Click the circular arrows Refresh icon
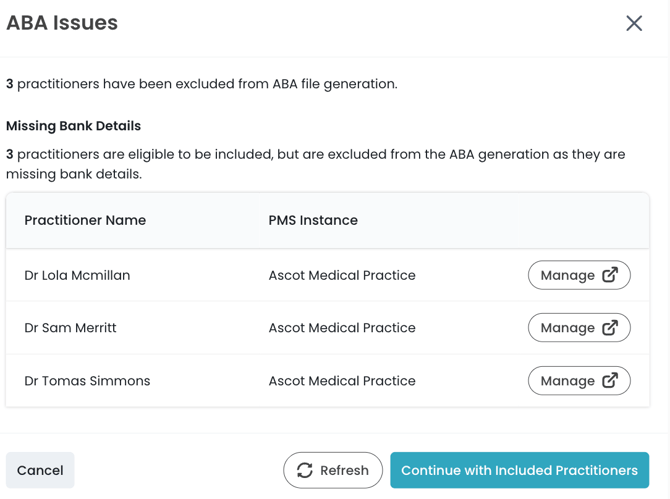 [305, 470]
